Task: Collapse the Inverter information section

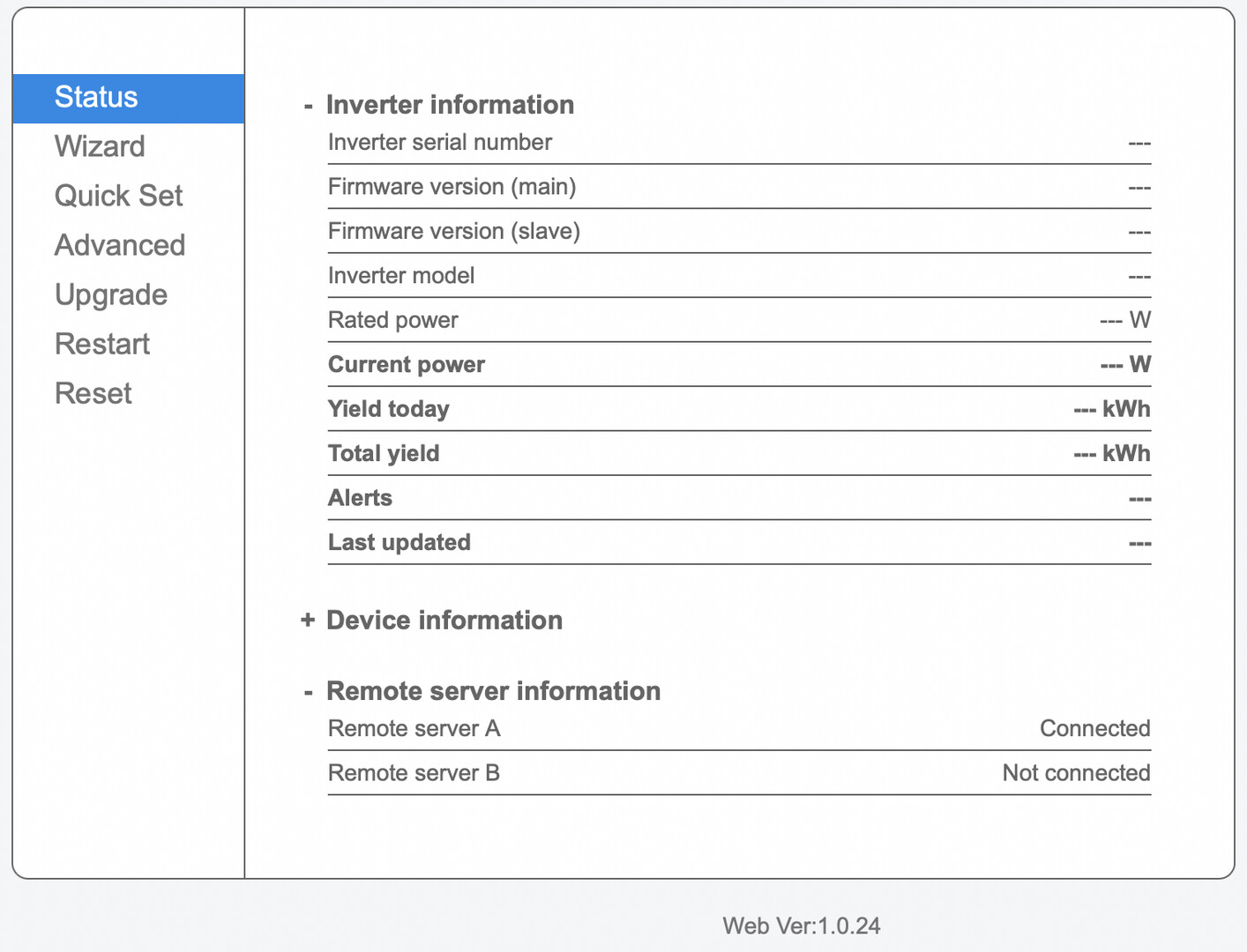Action: (x=308, y=106)
